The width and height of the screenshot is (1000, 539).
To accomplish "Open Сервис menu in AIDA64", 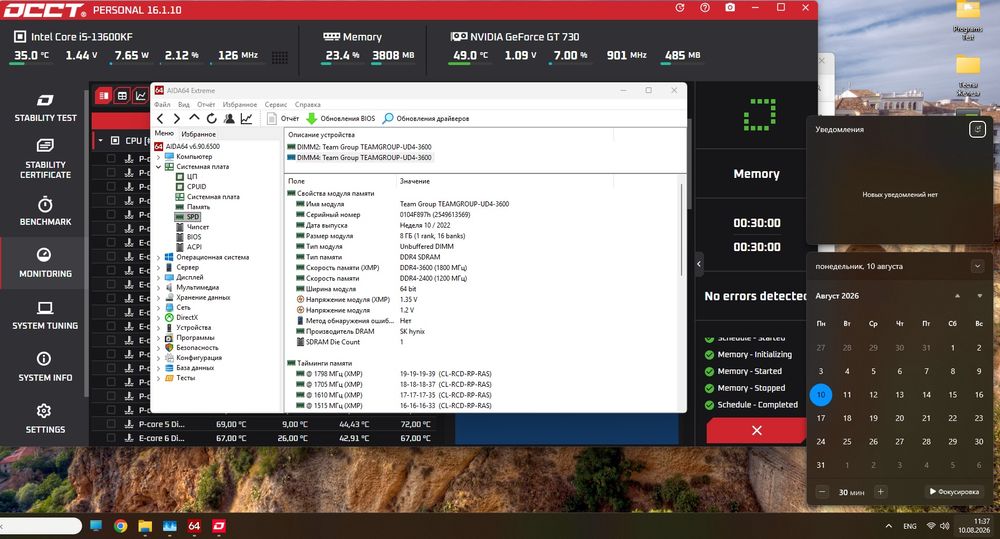I will pyautogui.click(x=276, y=105).
